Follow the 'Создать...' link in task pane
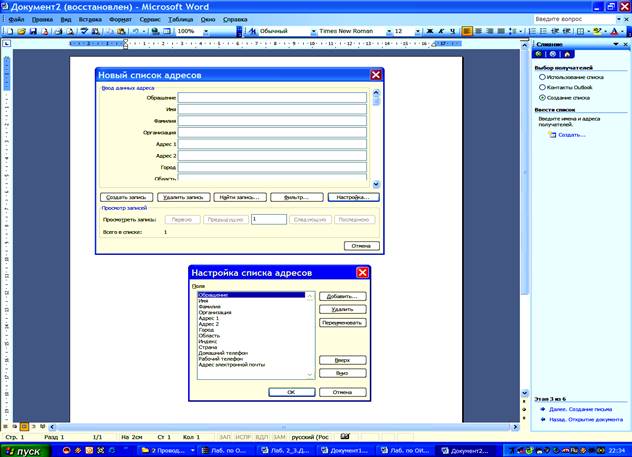Screen dimensions: 632x457 (572, 135)
